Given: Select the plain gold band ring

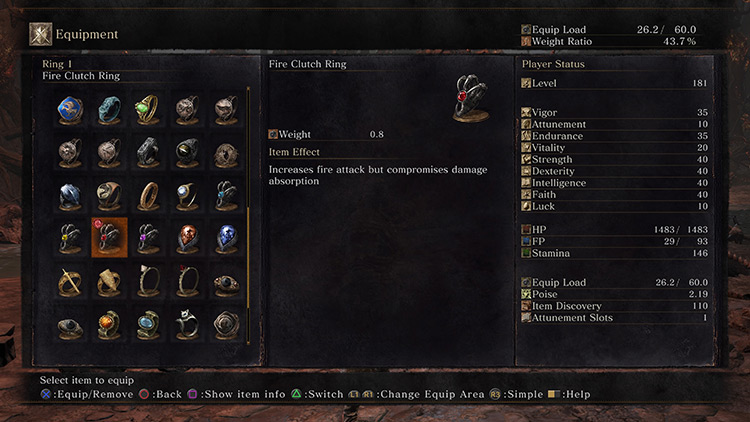Looking at the screenshot, I should (x=148, y=195).
